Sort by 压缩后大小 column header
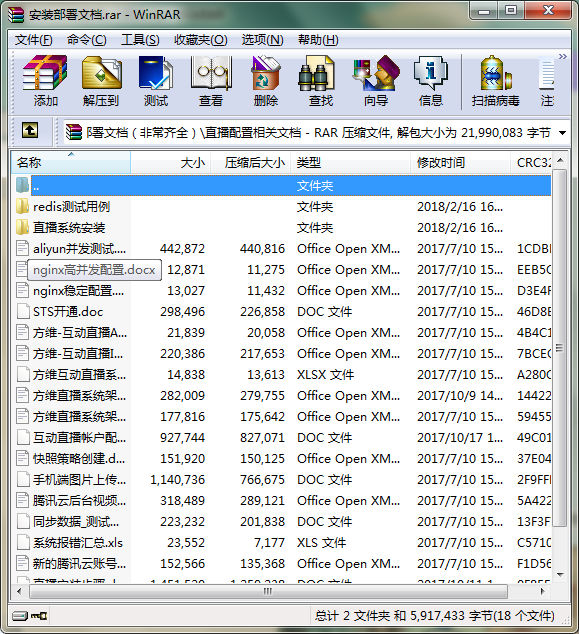579x634 pixels. coord(250,163)
